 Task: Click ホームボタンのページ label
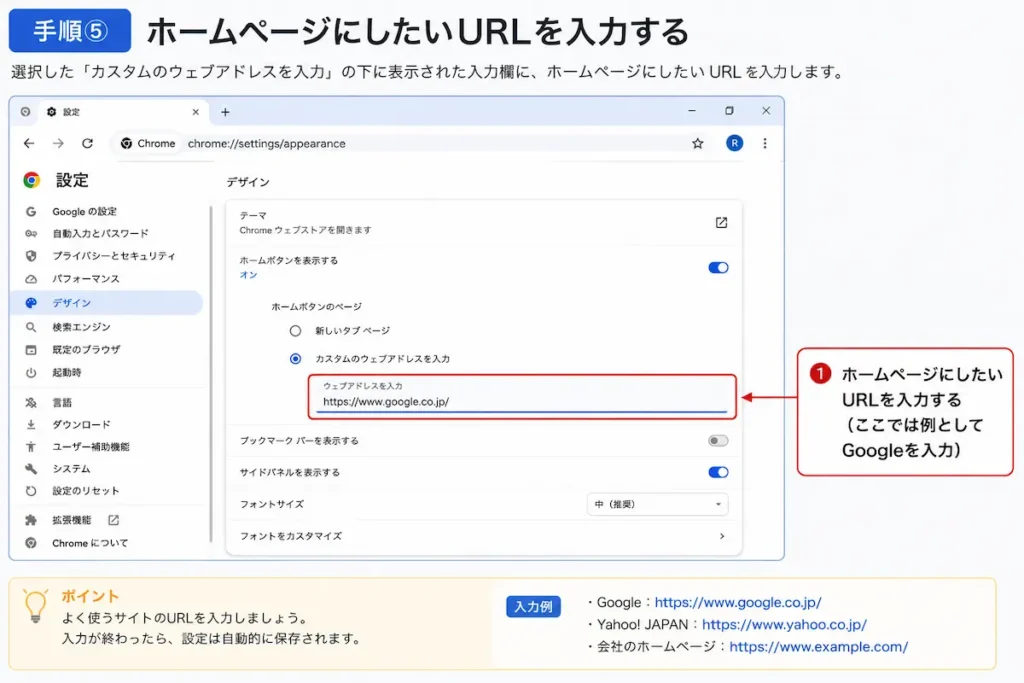coord(316,306)
